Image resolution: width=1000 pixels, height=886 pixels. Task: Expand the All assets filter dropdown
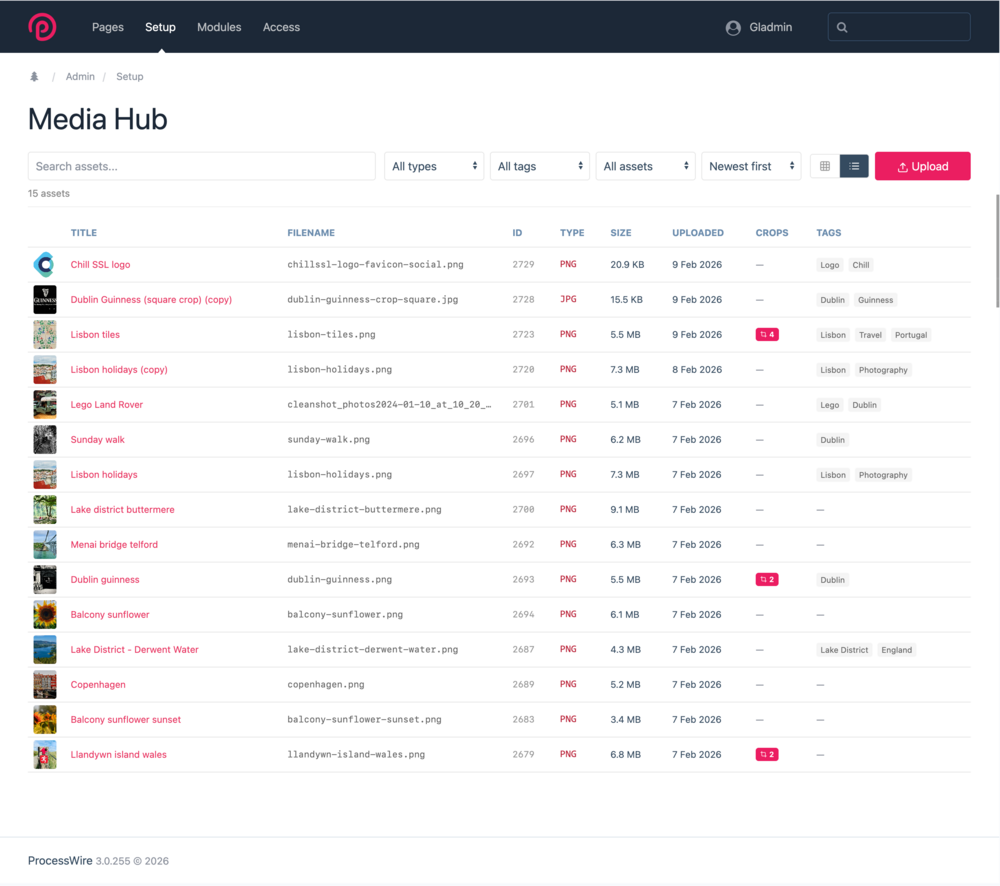[x=645, y=167]
